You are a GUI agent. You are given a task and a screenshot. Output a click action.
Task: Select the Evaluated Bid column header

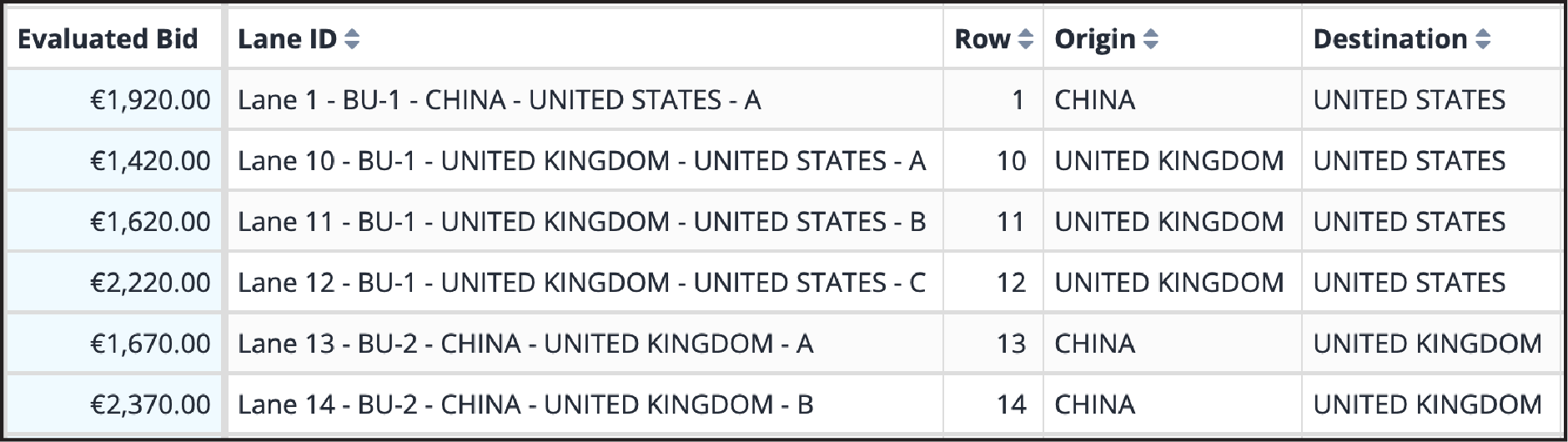108,39
